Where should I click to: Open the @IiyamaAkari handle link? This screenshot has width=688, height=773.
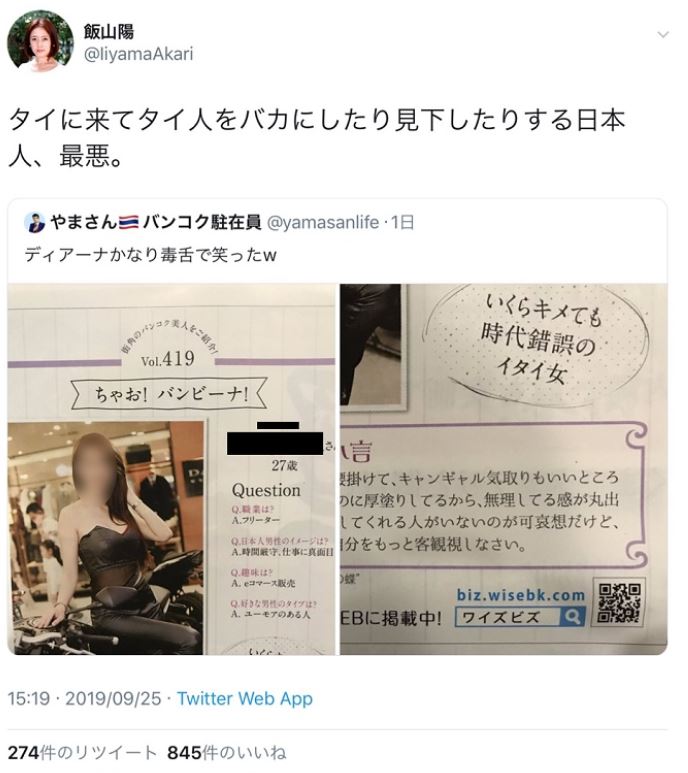tap(138, 54)
